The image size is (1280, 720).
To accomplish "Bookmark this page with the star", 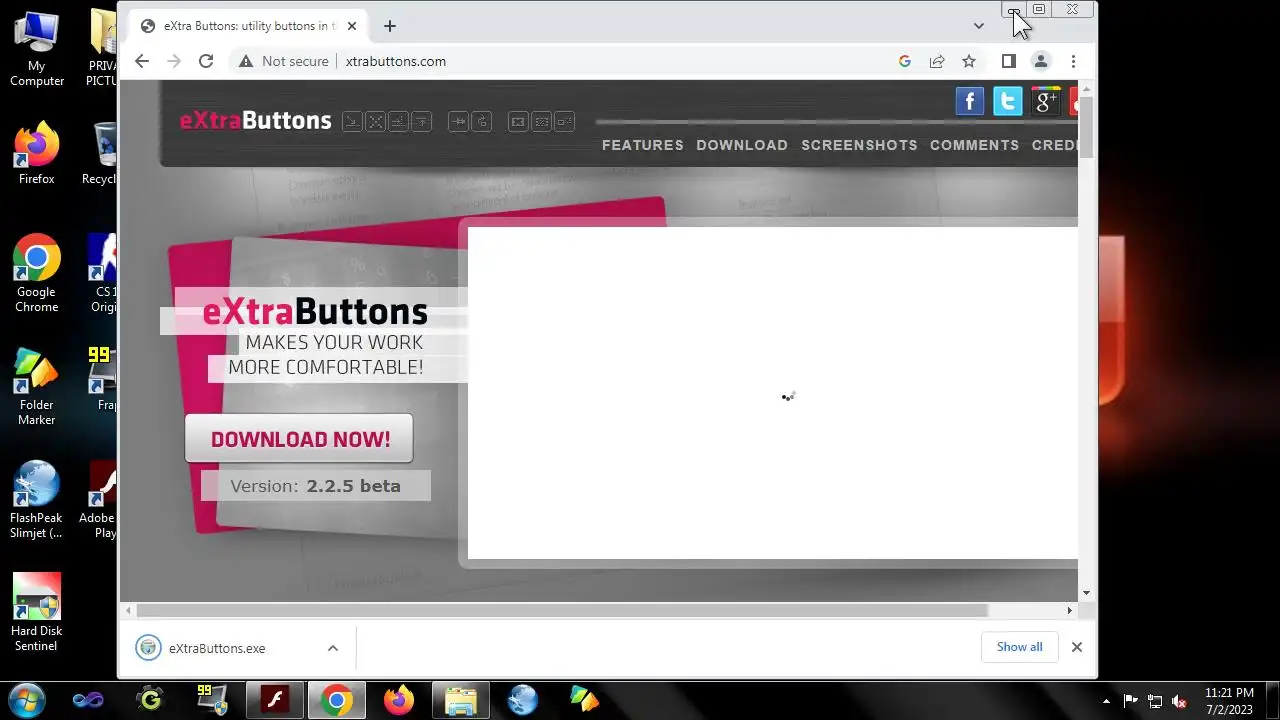I will tap(969, 61).
